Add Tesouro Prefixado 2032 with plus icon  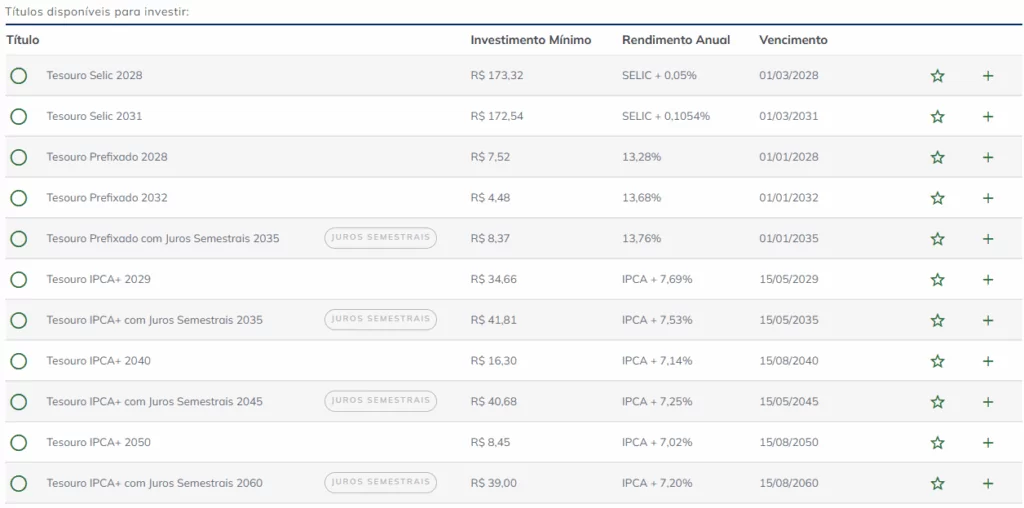pos(988,198)
